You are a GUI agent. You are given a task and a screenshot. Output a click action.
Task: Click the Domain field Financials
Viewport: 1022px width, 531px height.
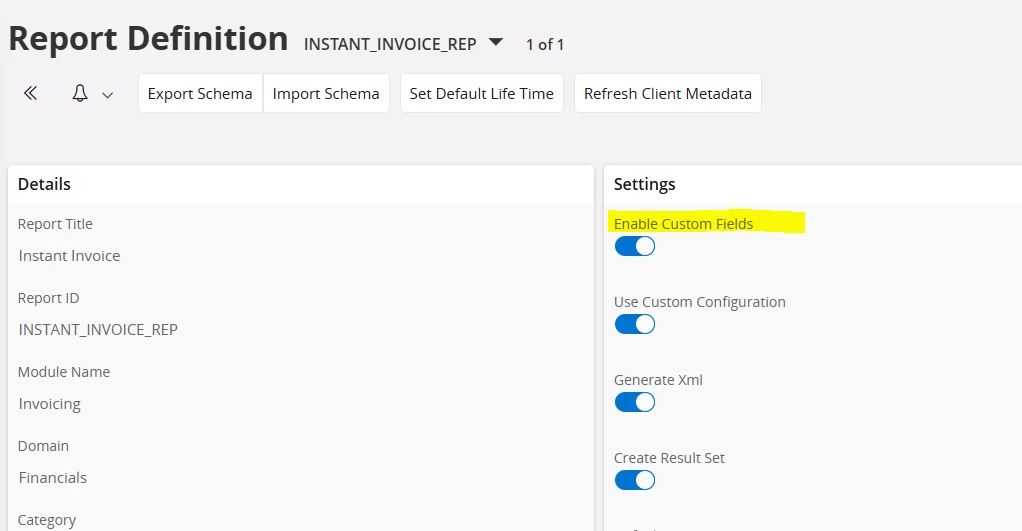click(53, 478)
